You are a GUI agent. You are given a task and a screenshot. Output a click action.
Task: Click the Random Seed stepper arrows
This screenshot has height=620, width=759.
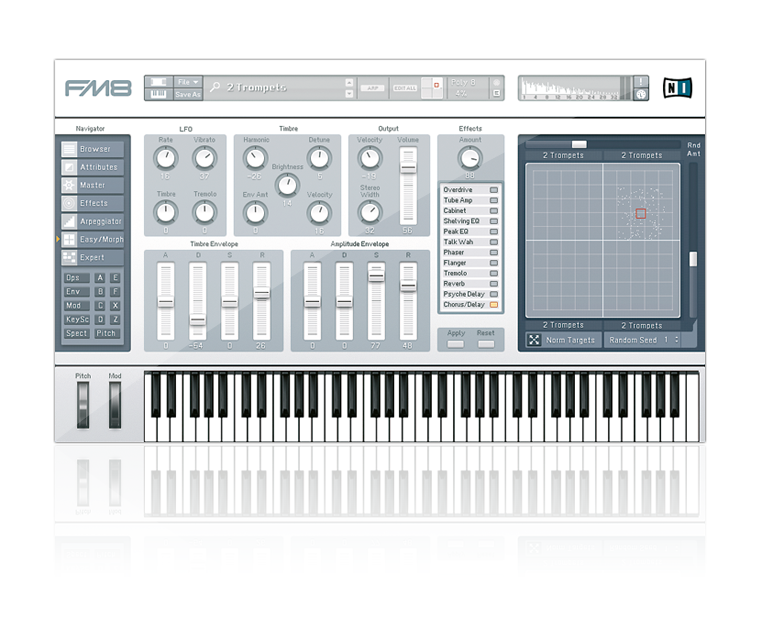click(677, 340)
